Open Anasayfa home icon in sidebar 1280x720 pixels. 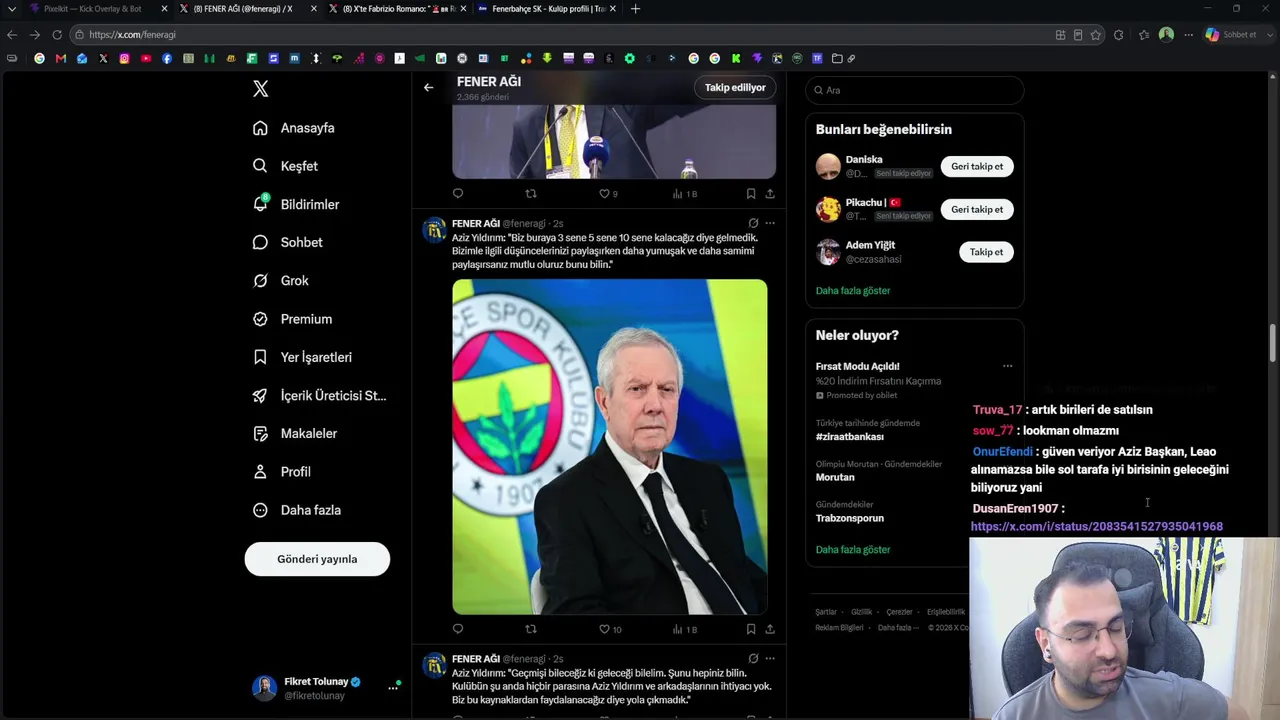[x=260, y=128]
